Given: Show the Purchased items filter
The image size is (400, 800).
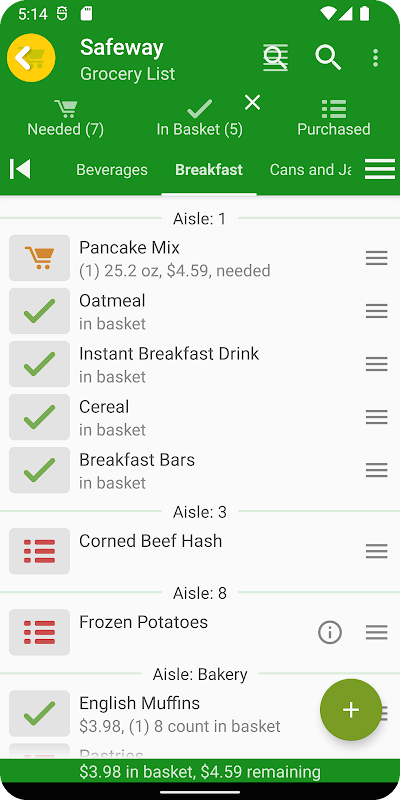Looking at the screenshot, I should click(x=334, y=118).
